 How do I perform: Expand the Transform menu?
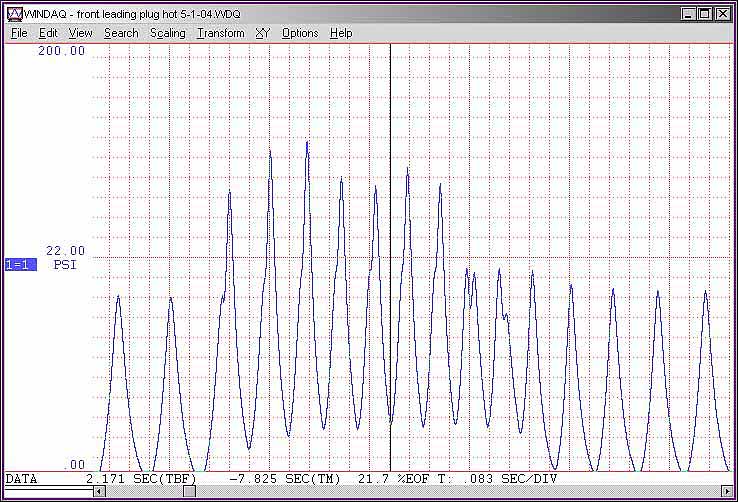pos(220,33)
